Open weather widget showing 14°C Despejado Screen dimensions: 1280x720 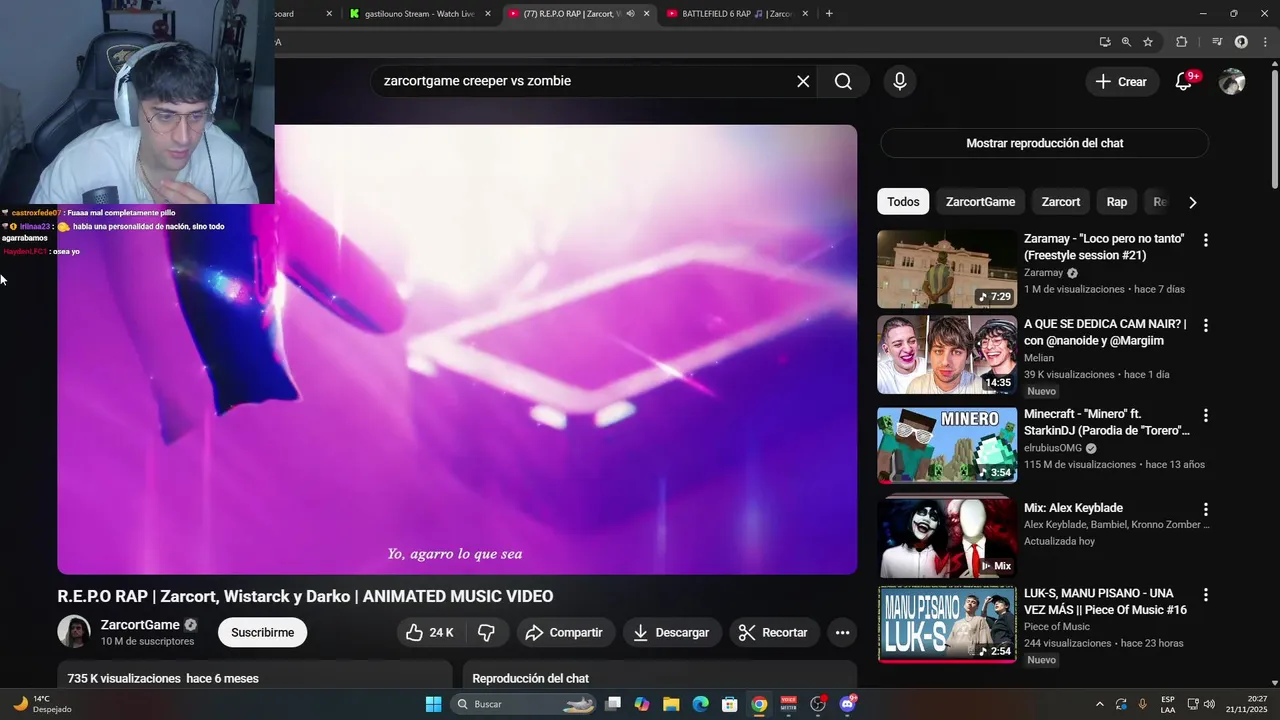click(42, 704)
